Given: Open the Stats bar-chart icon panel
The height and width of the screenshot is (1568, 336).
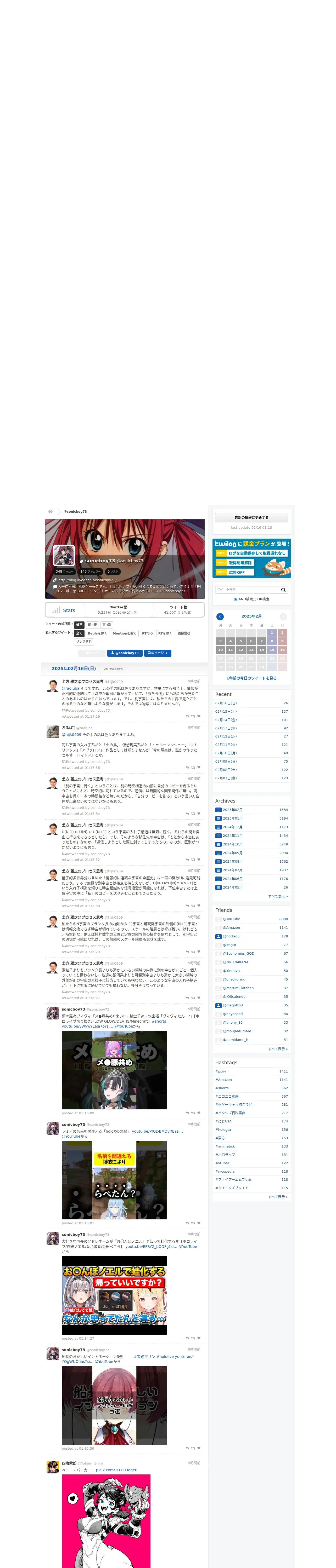Looking at the screenshot, I should click(x=56, y=610).
